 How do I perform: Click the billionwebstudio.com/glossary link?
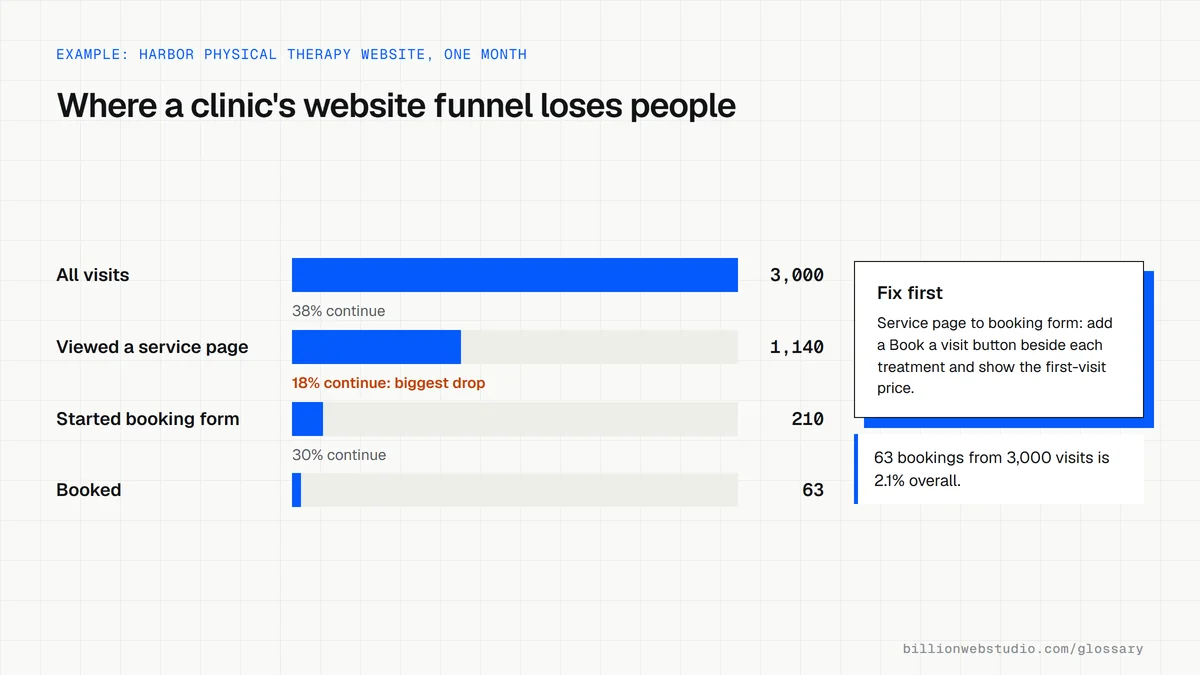tap(1023, 649)
